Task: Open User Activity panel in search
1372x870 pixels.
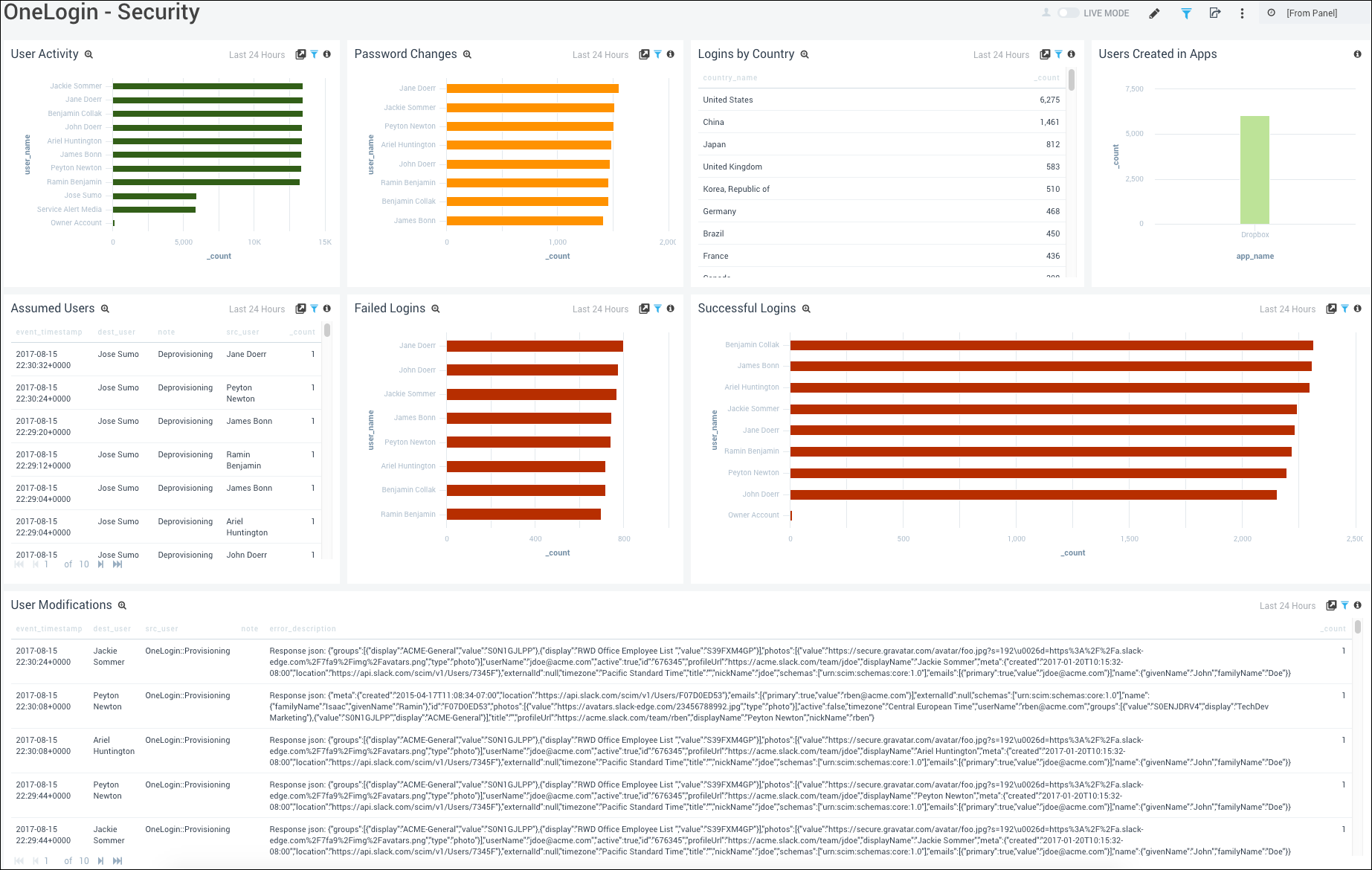Action: tap(89, 54)
